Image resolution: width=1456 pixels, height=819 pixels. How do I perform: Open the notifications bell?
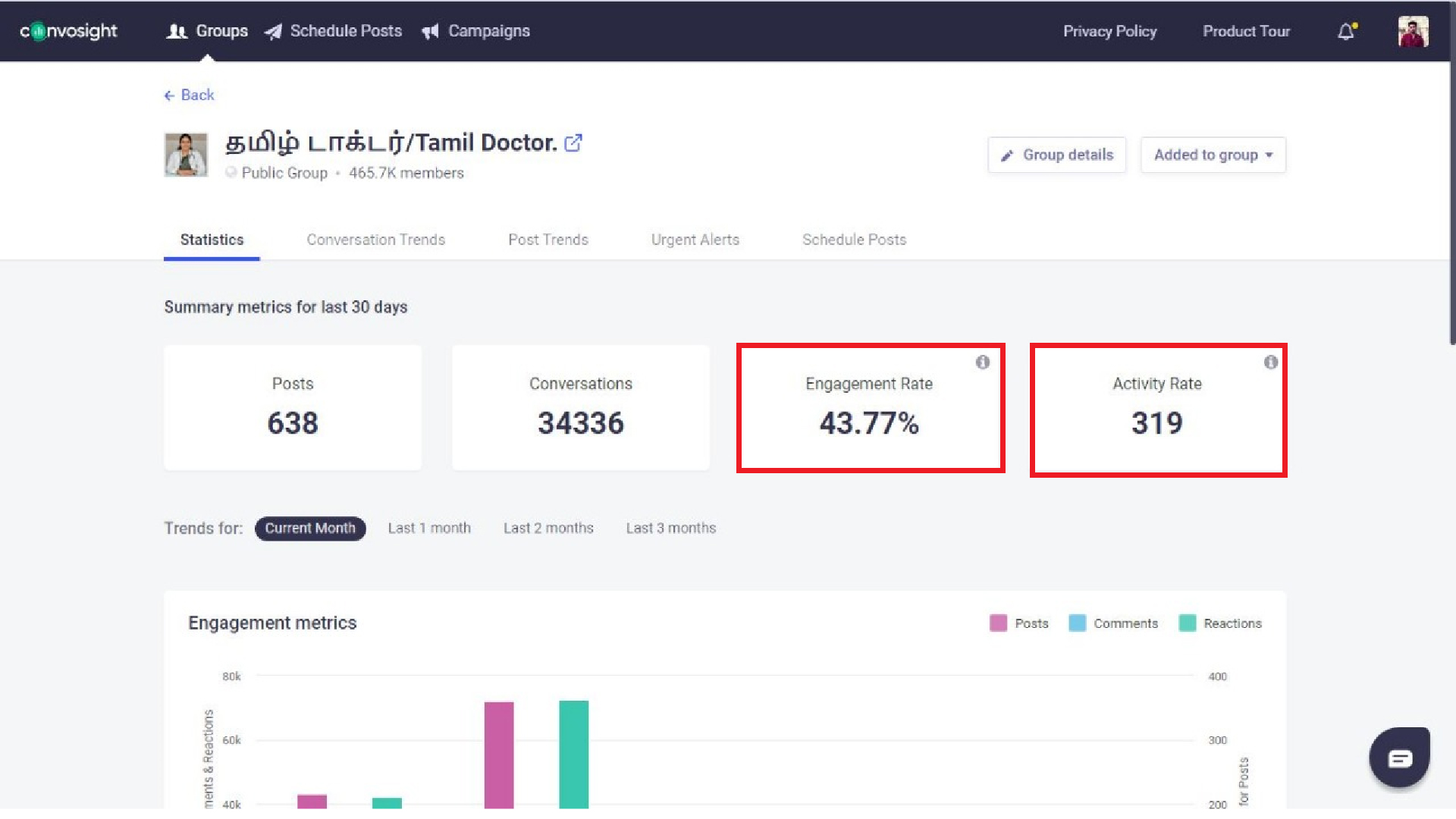pyautogui.click(x=1346, y=31)
